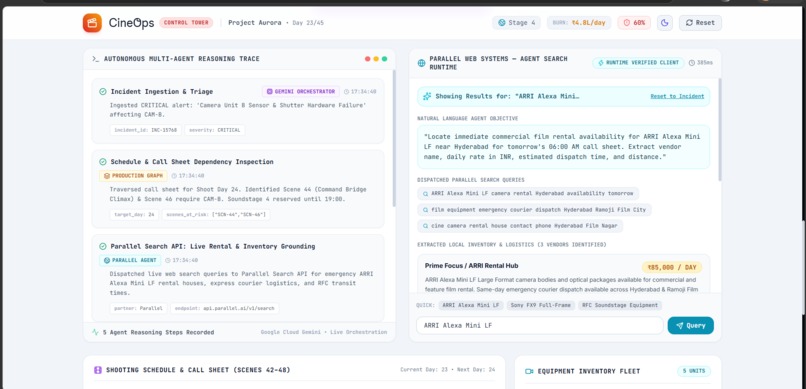The image size is (806, 389).
Task: Click the purple icon beside Shooting Schedule
Action: point(98,370)
